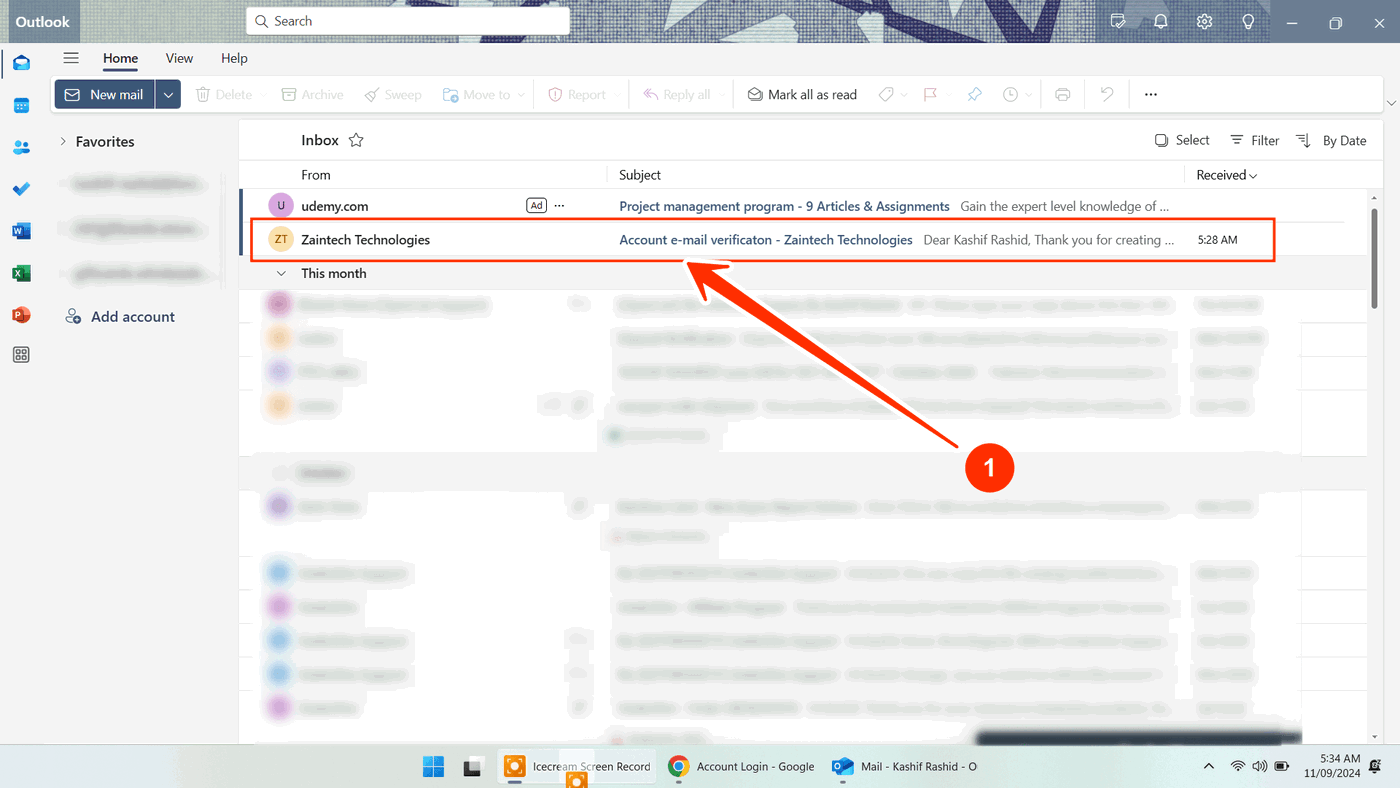Open the People contacts icon

point(21,147)
